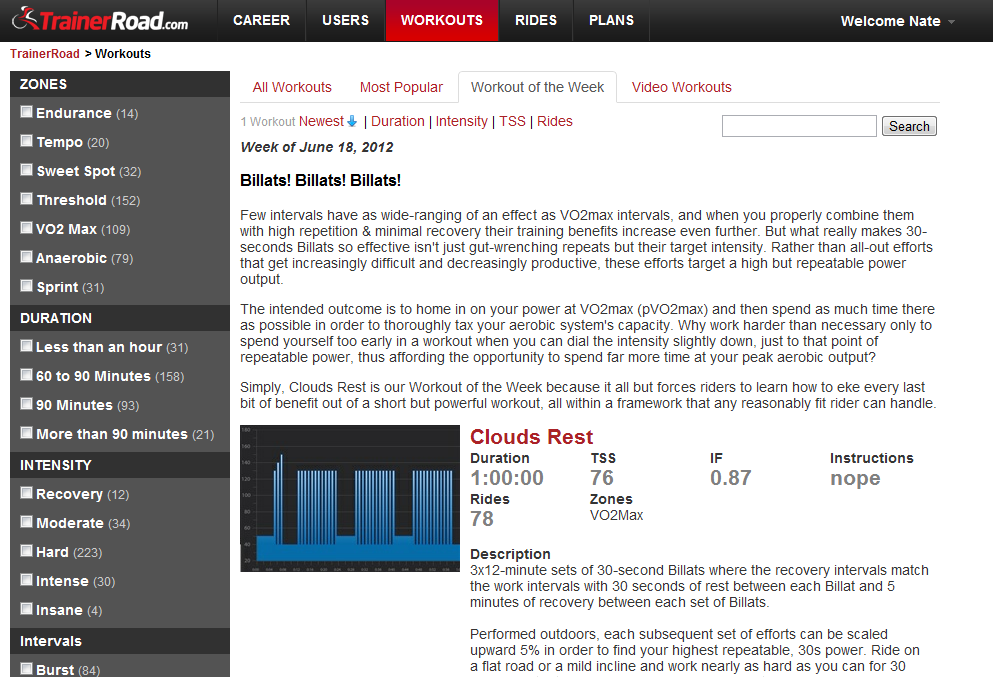993x677 pixels.
Task: Go to TrainerRoad breadcrumb link
Action: pyautogui.click(x=45, y=54)
